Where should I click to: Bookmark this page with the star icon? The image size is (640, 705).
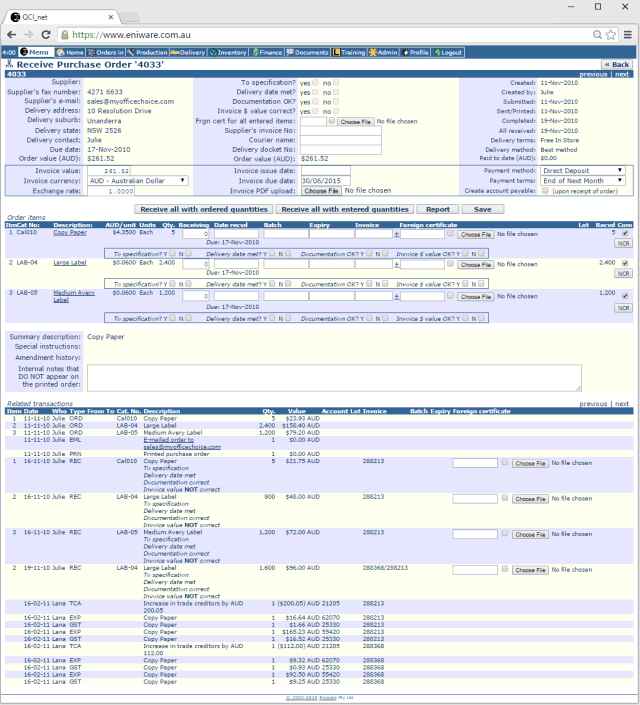point(611,35)
